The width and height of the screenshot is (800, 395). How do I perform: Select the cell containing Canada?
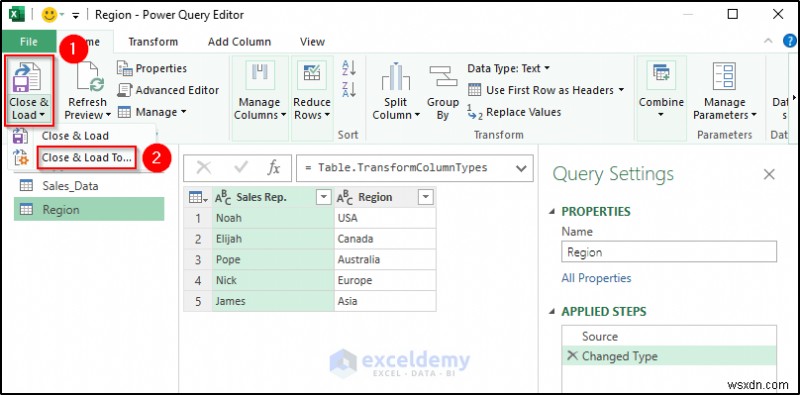pyautogui.click(x=385, y=239)
